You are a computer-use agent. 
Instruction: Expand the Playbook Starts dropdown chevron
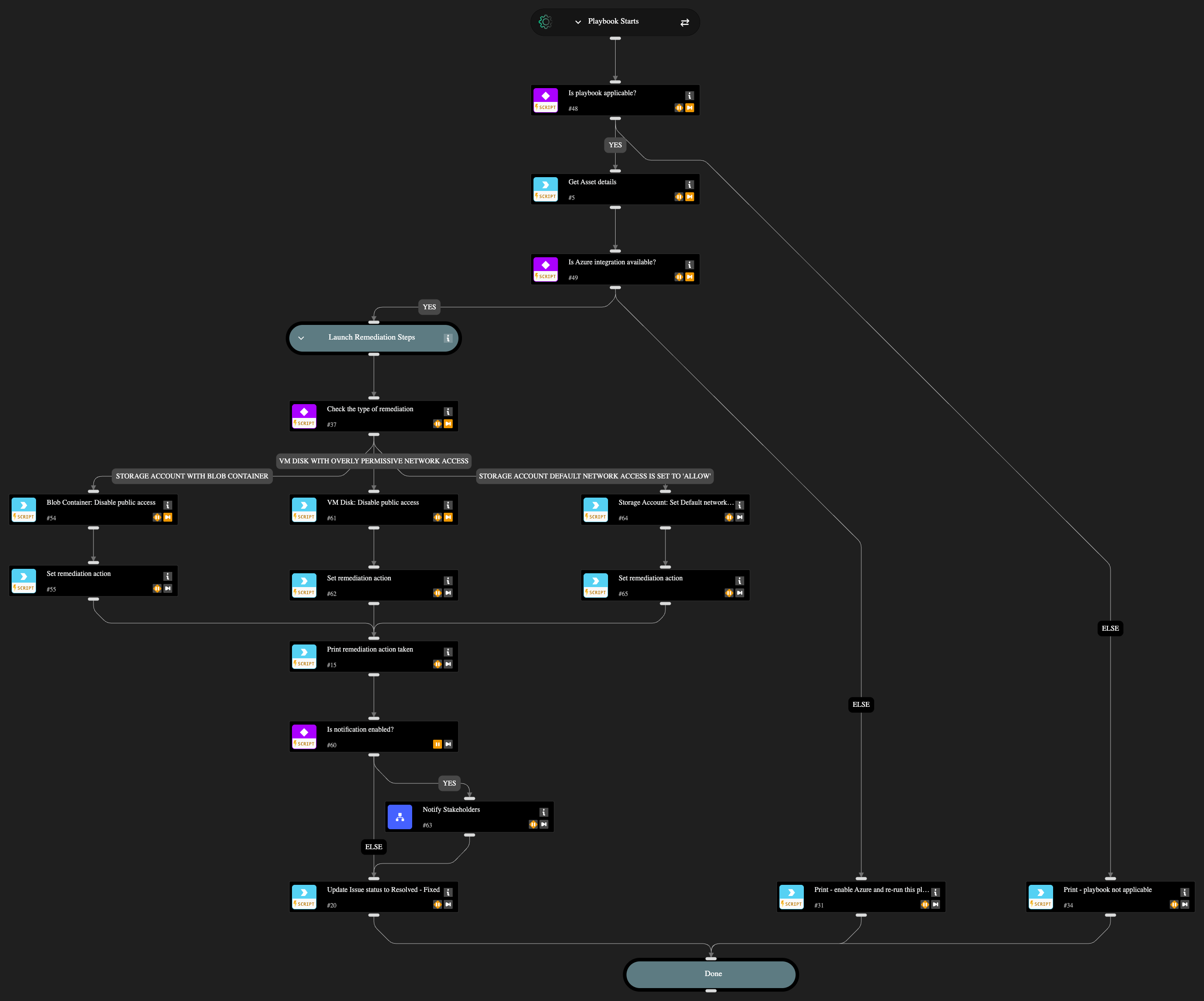[578, 22]
